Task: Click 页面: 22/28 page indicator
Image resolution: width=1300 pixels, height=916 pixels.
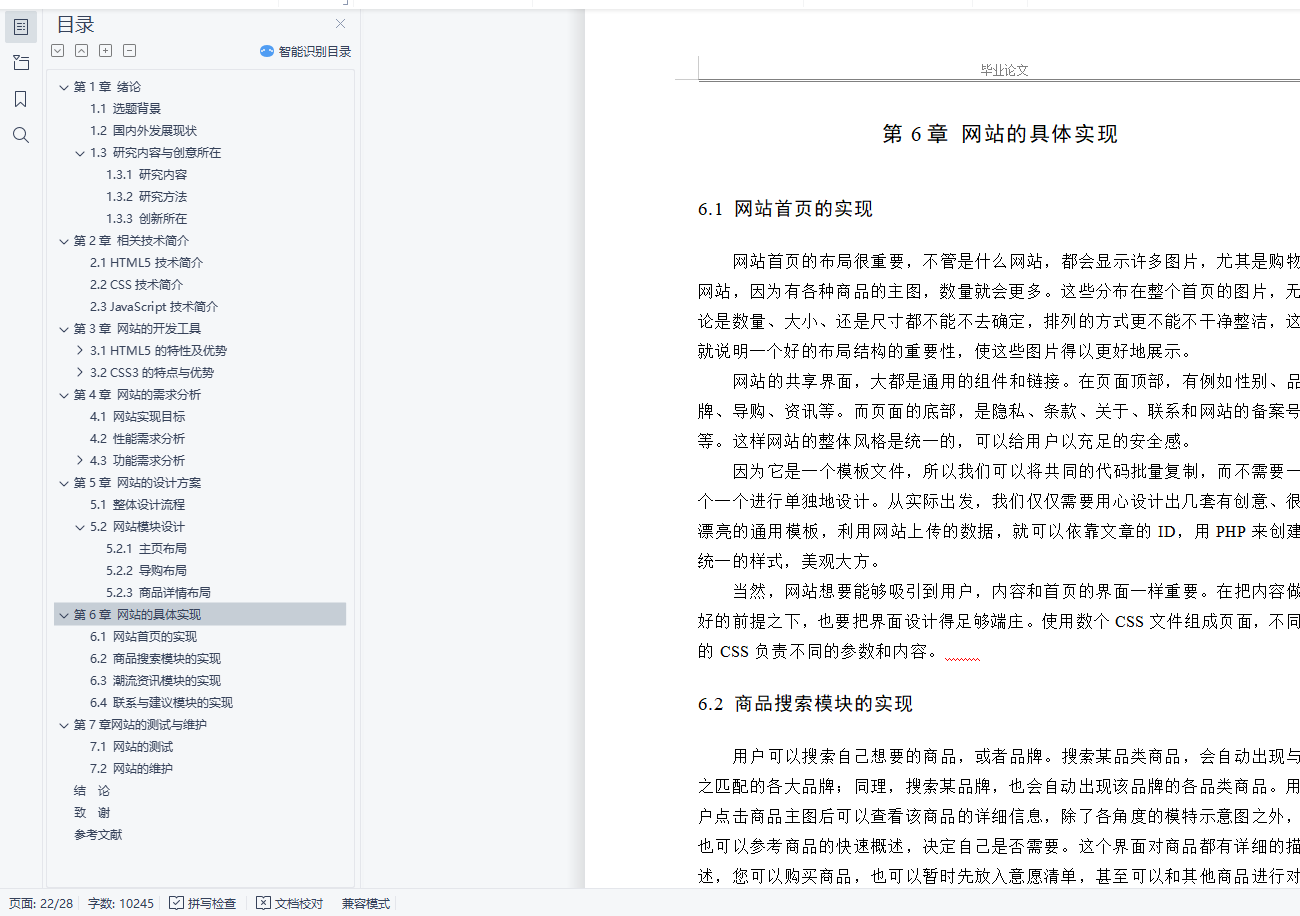Action: [x=41, y=903]
